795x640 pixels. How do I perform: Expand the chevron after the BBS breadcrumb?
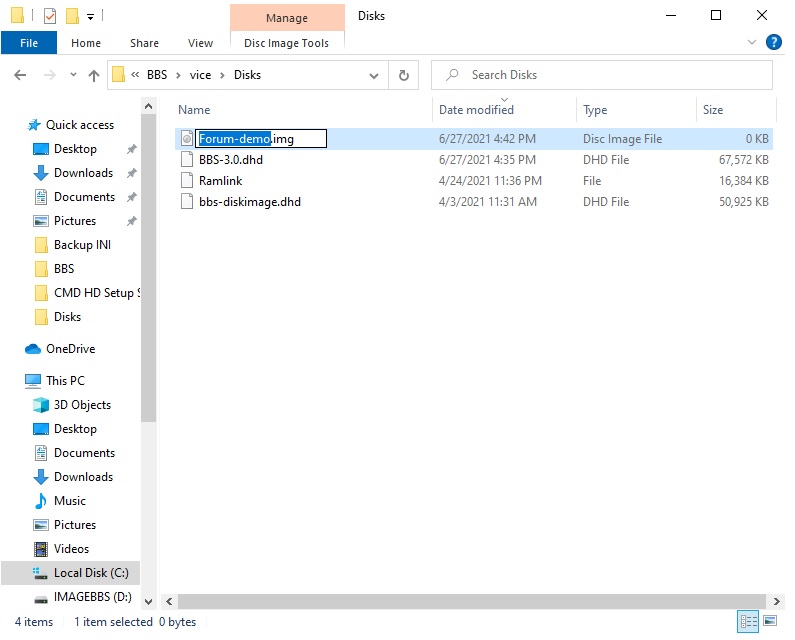[x=178, y=76]
